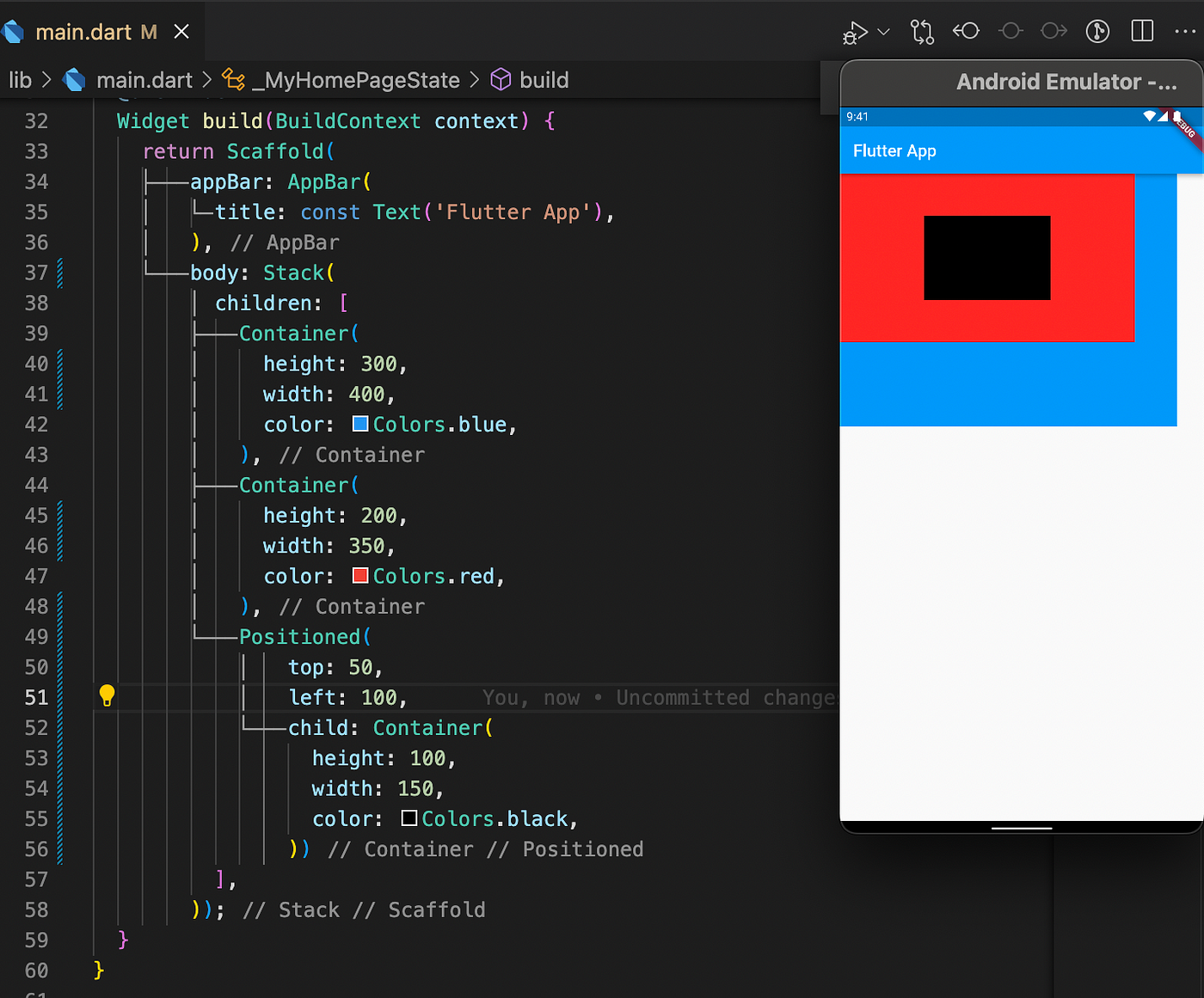Click the class symbol icon in breadcrumbs

(x=233, y=80)
